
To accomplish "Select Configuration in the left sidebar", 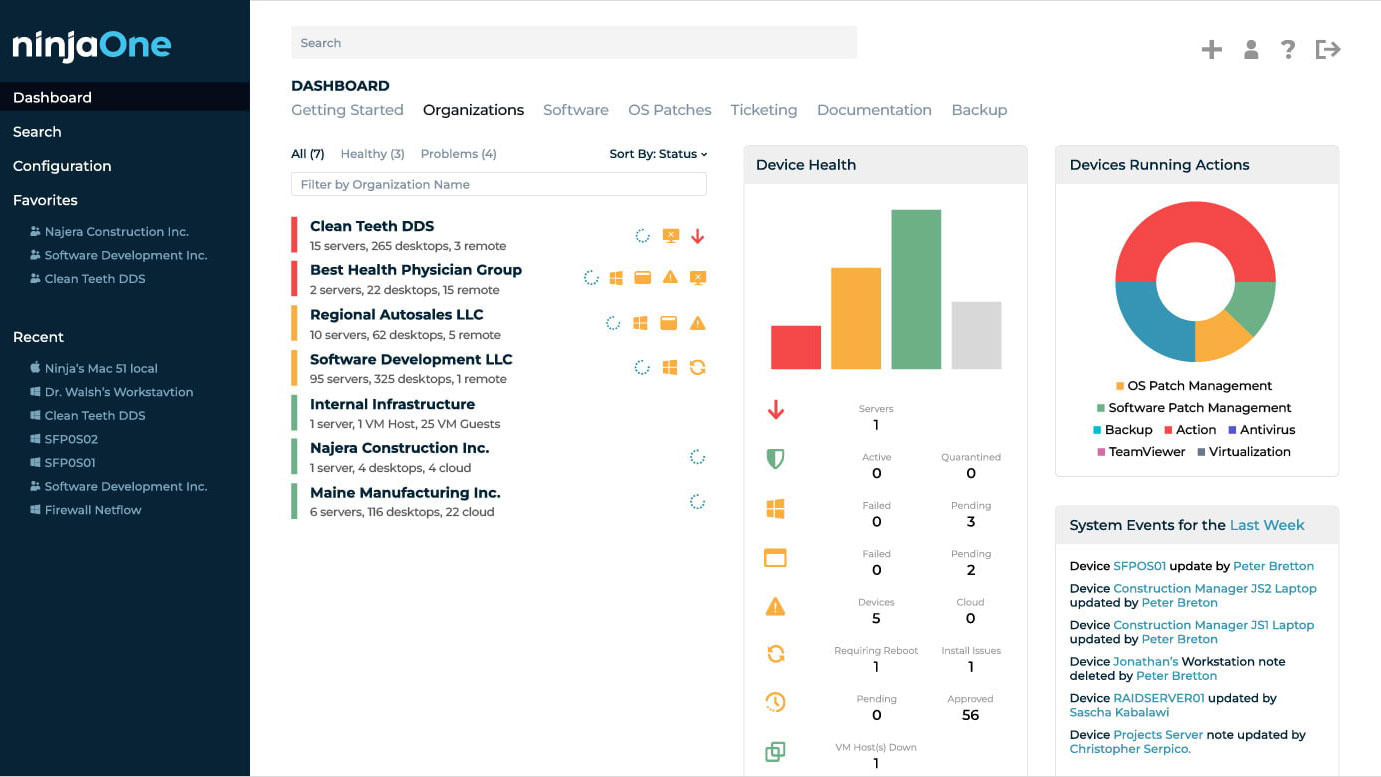I will (62, 165).
